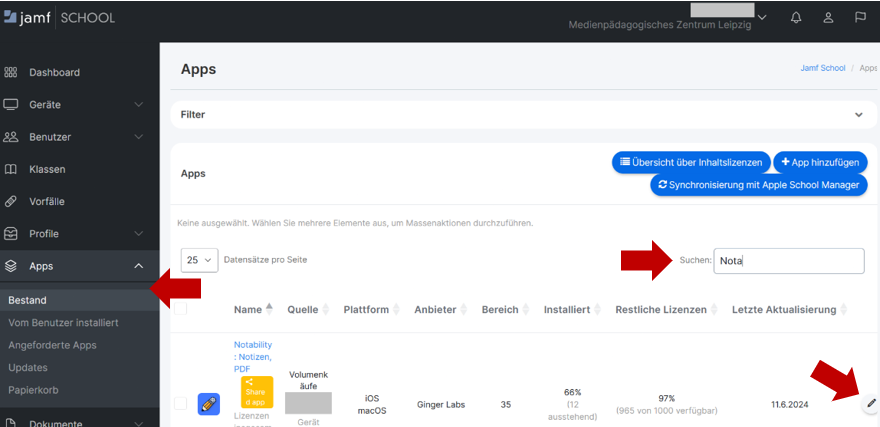Open the 25 records per page dropdown
880x427 pixels.
coord(199,260)
